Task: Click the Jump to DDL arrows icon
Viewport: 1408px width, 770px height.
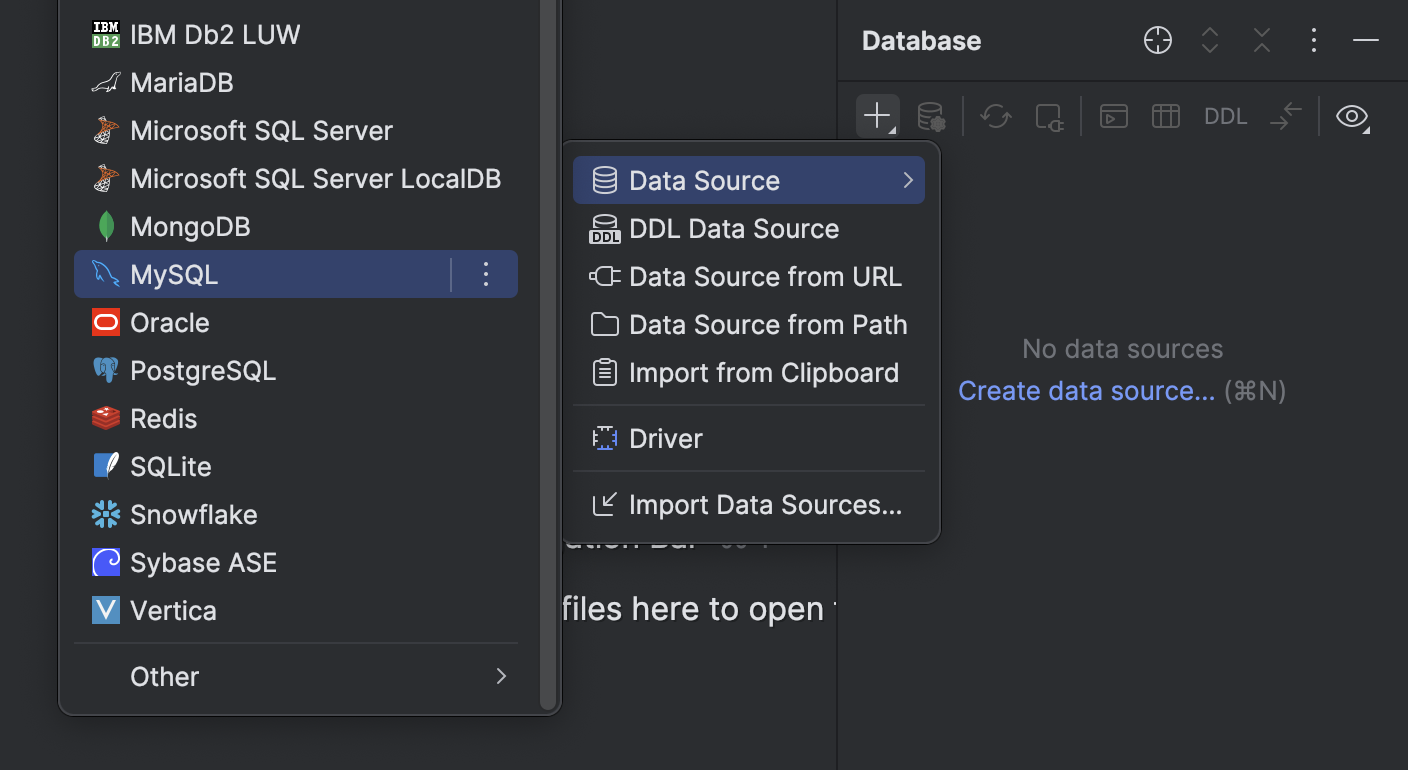Action: [x=1287, y=116]
